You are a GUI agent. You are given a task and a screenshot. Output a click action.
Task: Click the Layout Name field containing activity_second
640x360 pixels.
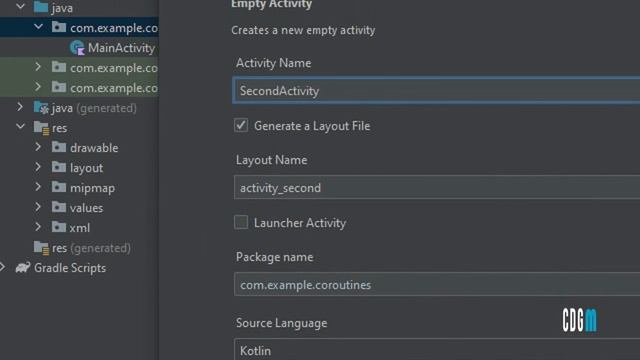click(x=437, y=187)
